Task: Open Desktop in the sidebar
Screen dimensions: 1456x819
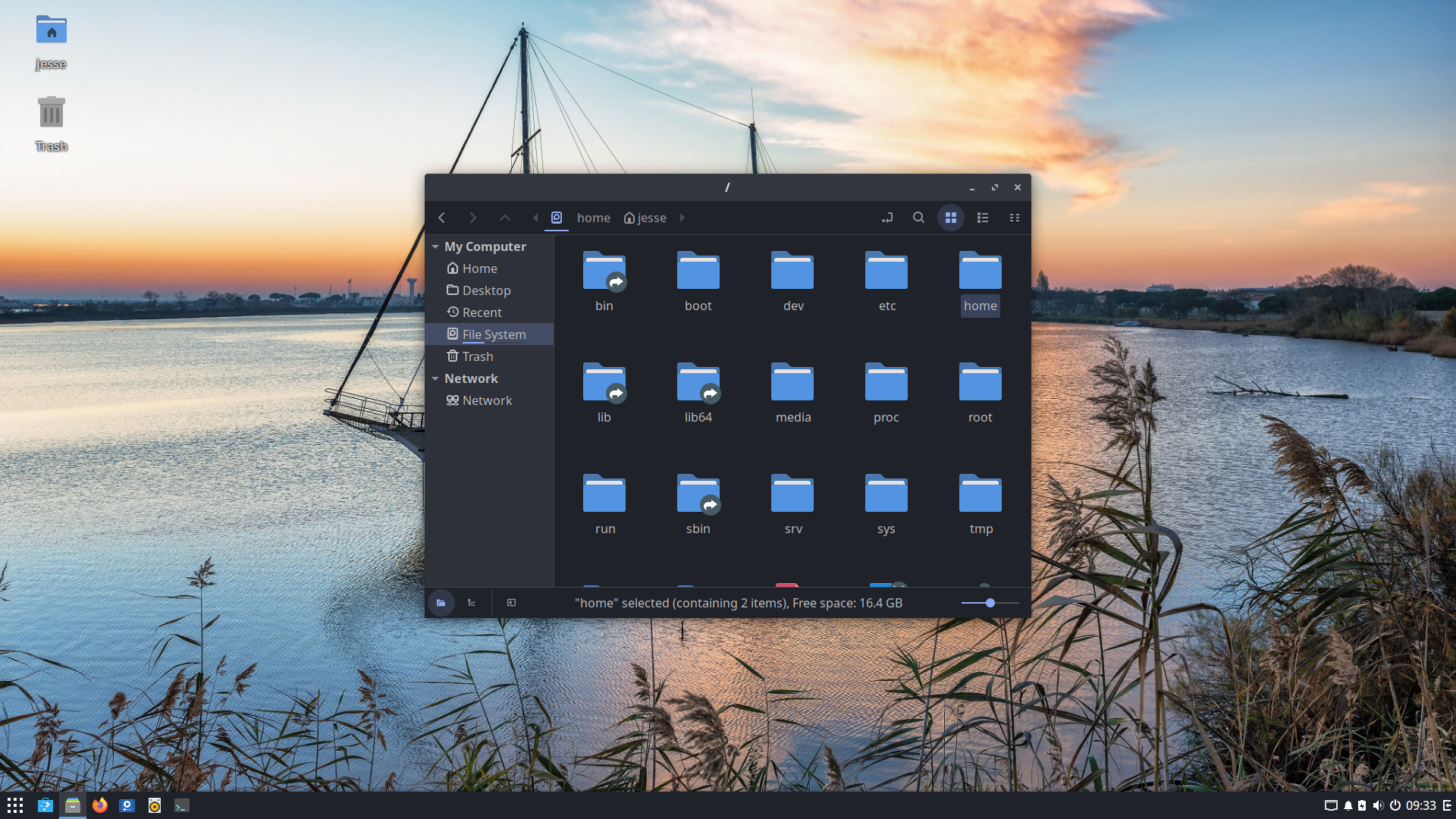Action: 489,290
